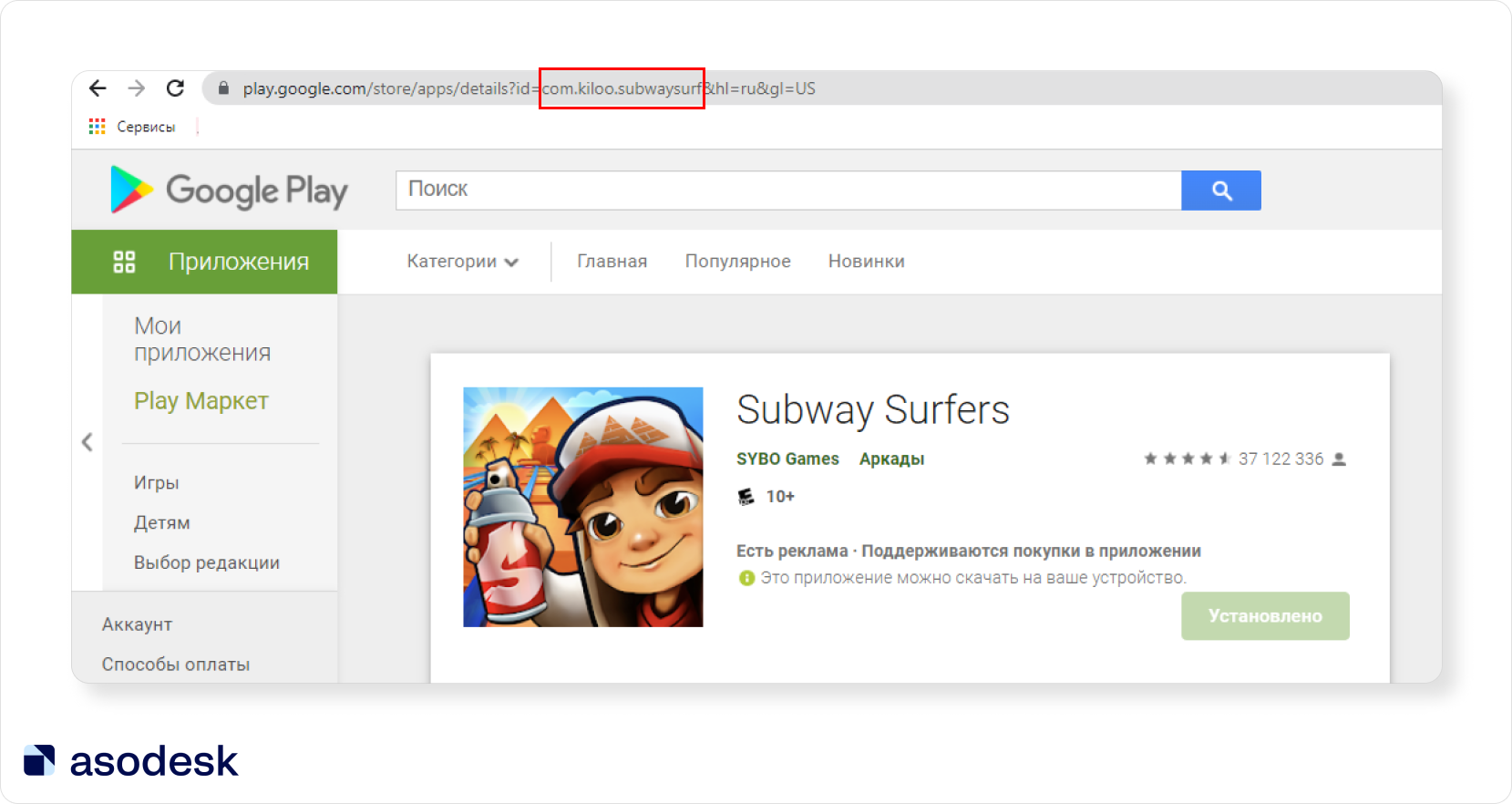1512x804 pixels.
Task: Click the Установлено button
Action: tap(1264, 616)
